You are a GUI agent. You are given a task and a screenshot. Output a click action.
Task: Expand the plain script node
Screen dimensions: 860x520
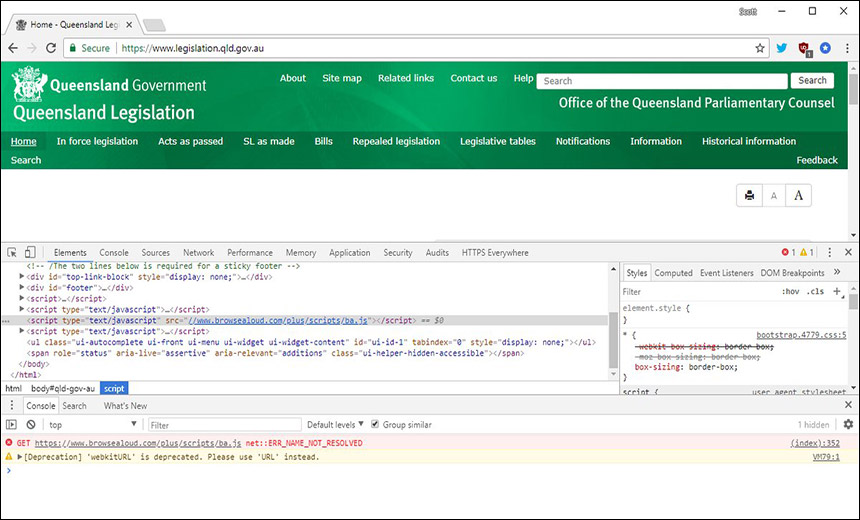(22, 298)
